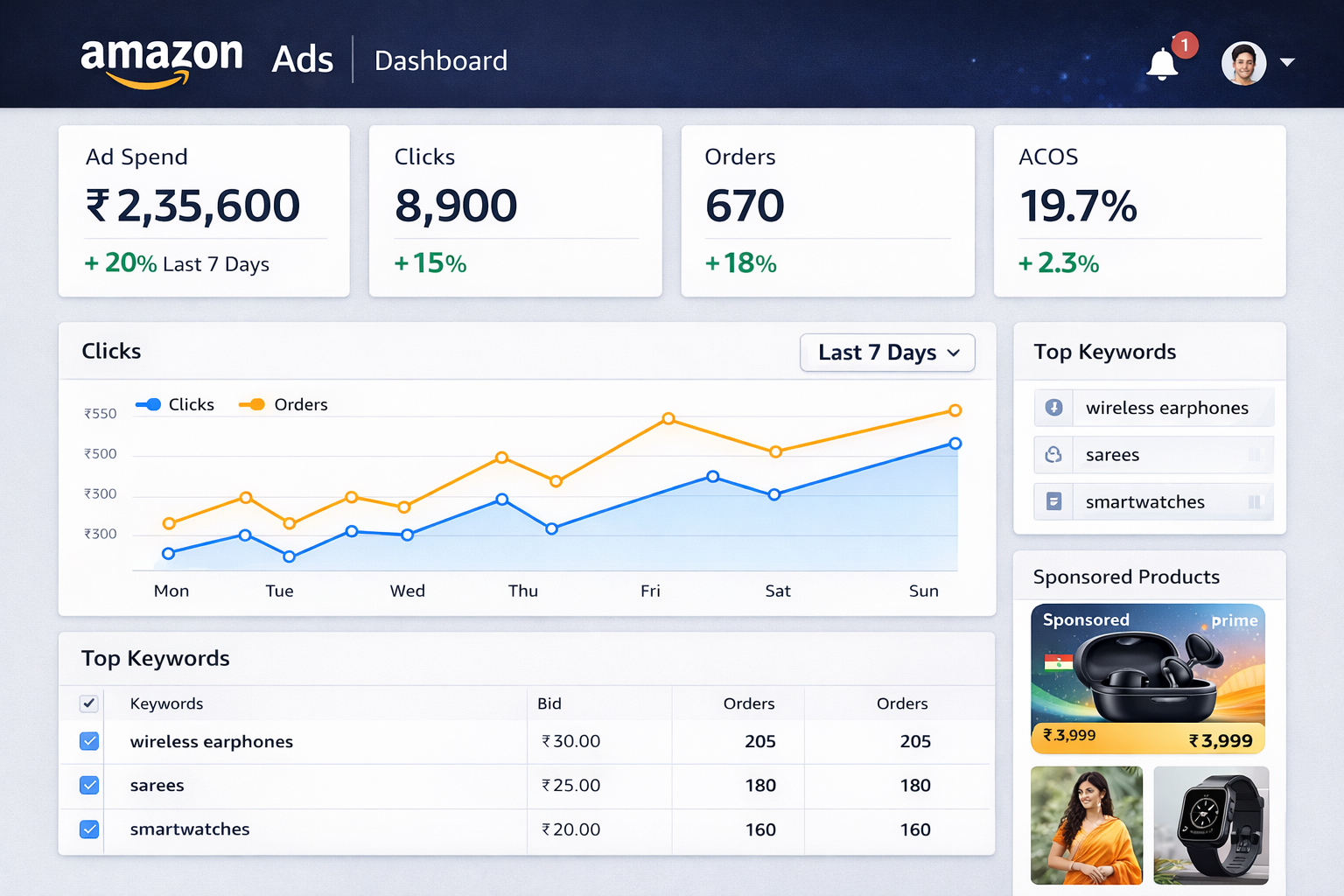Screen dimensions: 1344x896
Task: Open the notifications bell icon
Action: click(1163, 64)
